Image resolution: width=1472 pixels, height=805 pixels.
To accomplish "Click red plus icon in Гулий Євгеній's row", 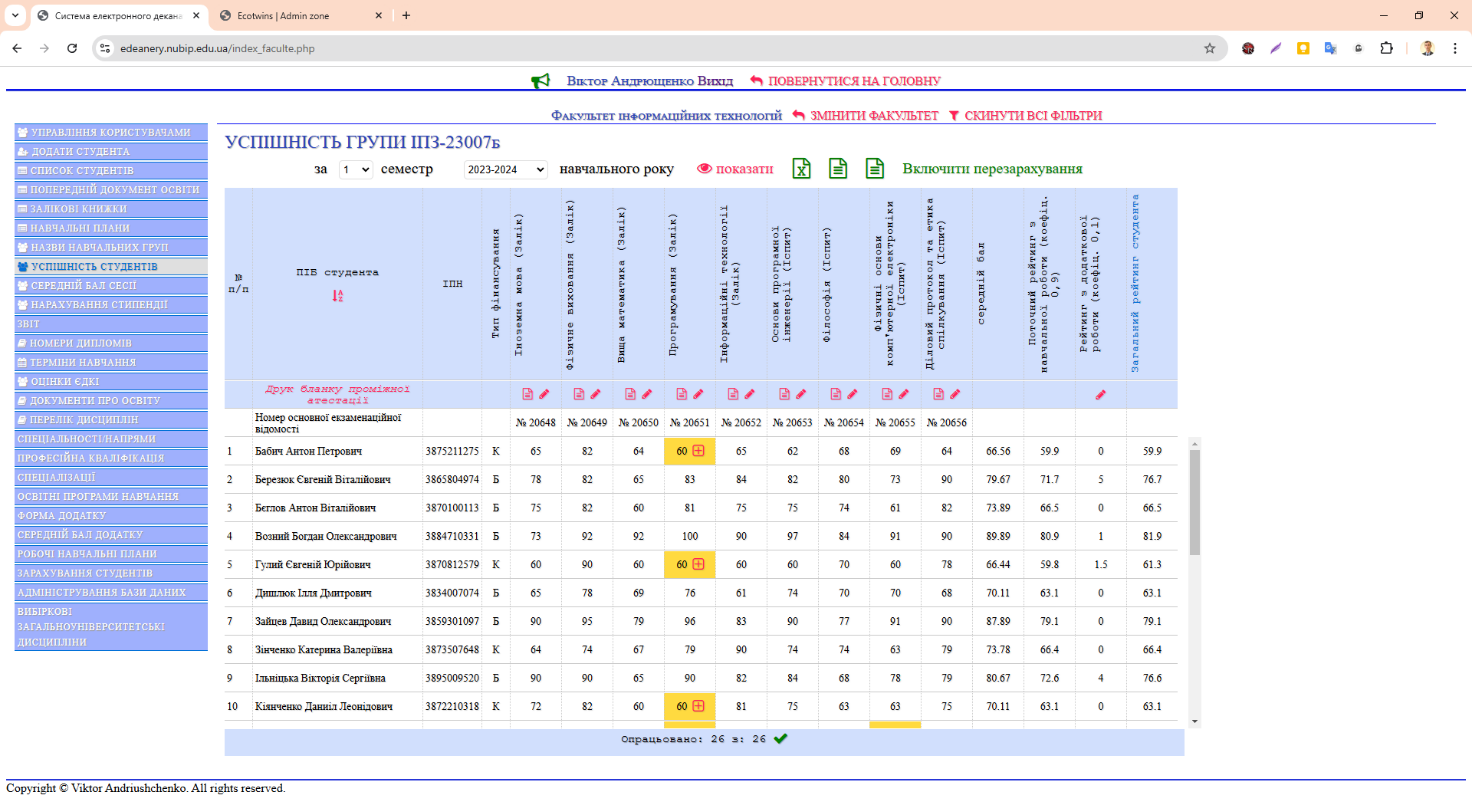I will click(698, 564).
